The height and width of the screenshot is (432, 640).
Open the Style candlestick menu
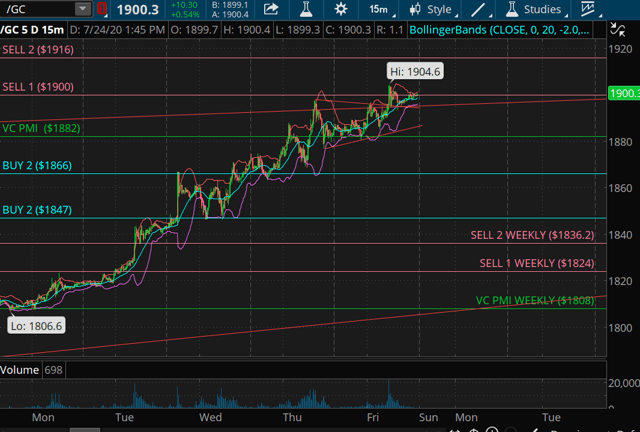[433, 9]
